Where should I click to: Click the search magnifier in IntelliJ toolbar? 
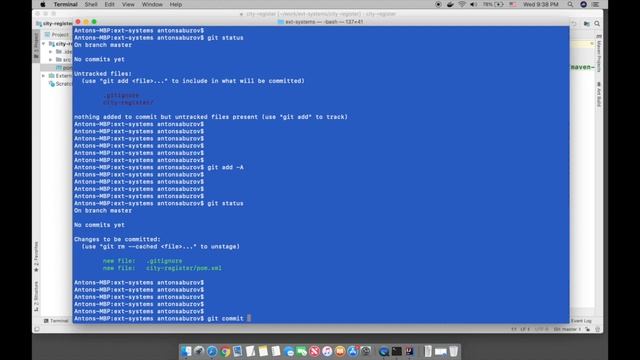coord(597,24)
